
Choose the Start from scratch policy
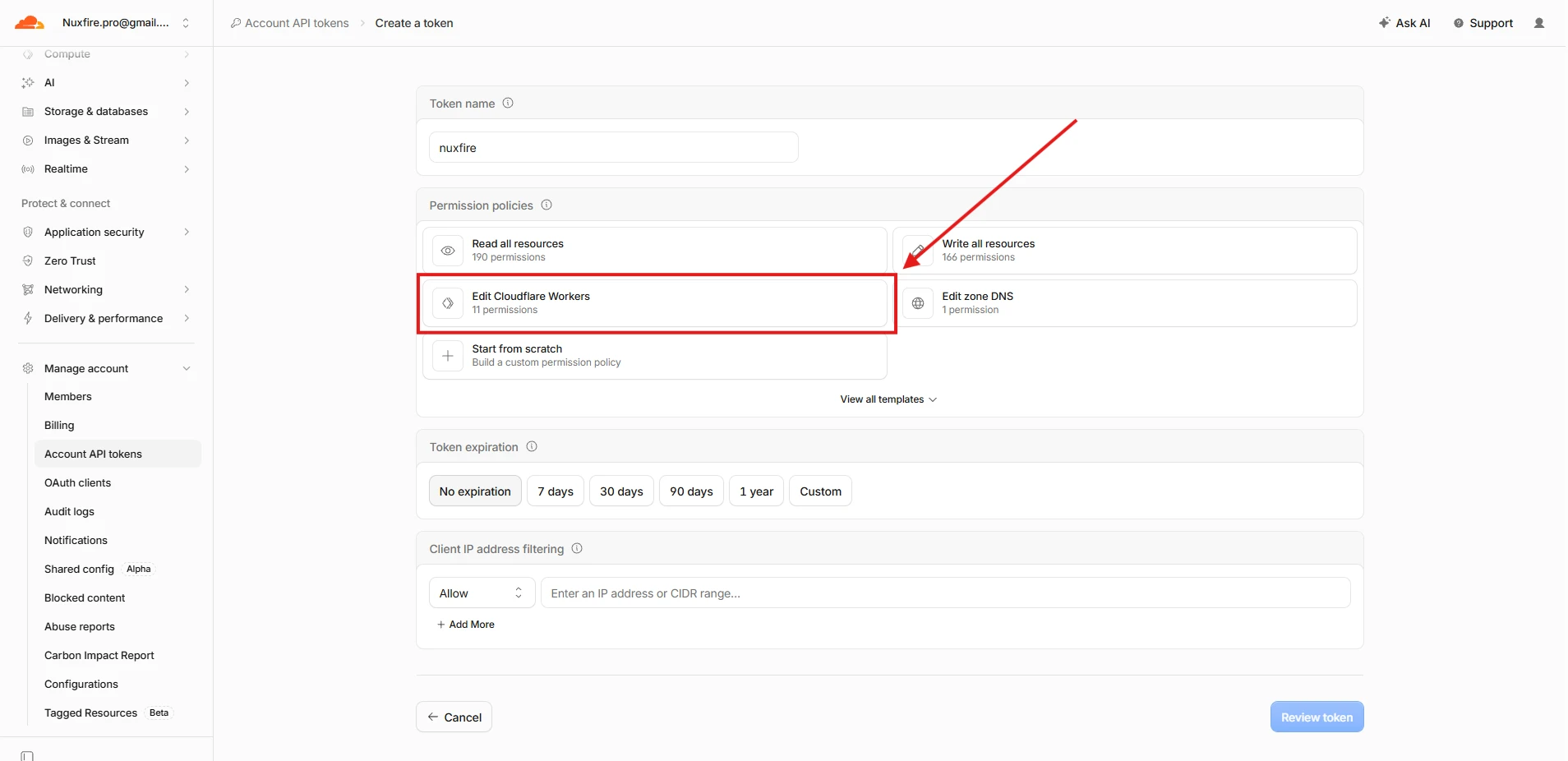(x=655, y=356)
